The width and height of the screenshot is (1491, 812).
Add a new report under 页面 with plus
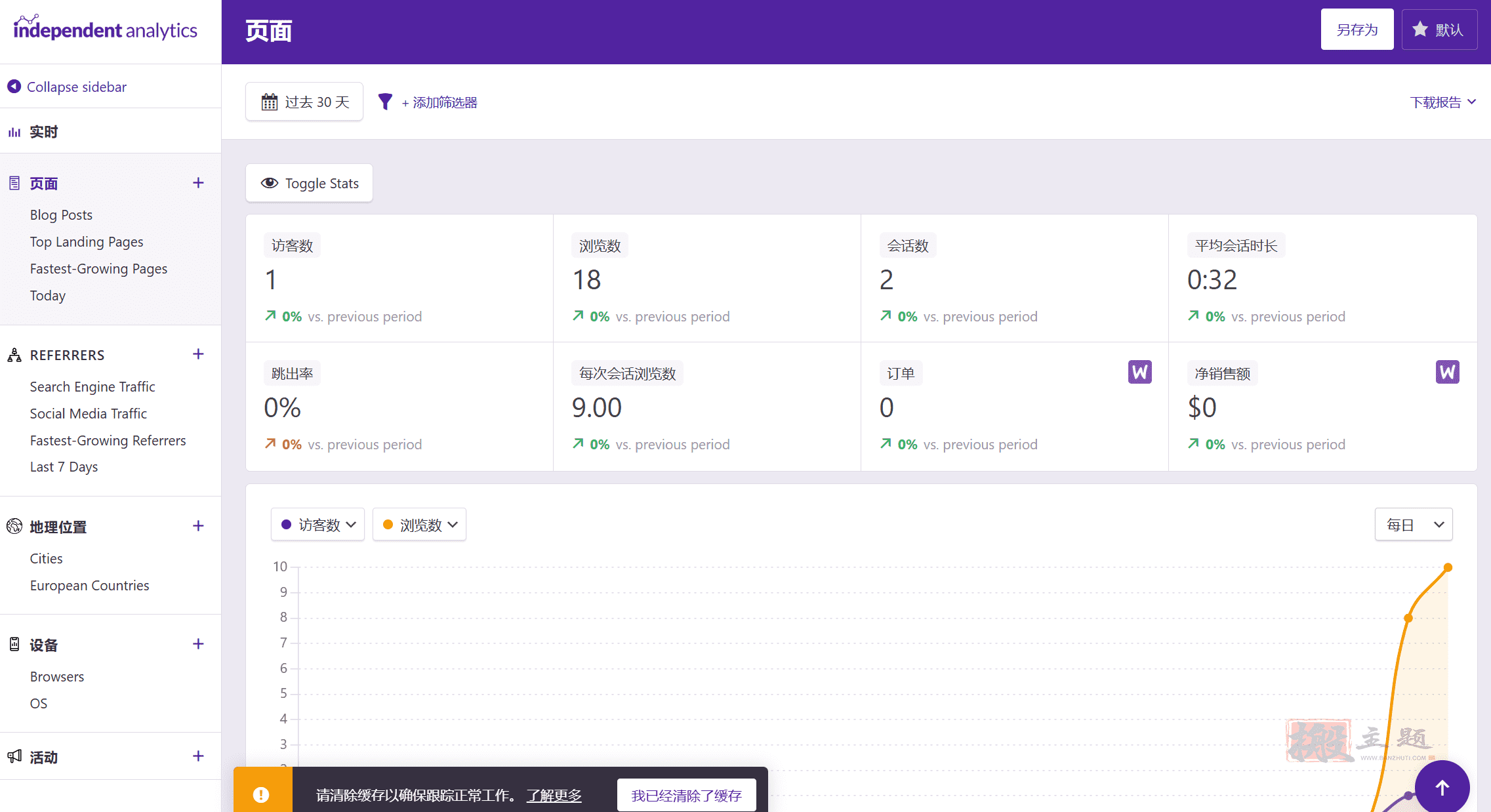click(198, 183)
